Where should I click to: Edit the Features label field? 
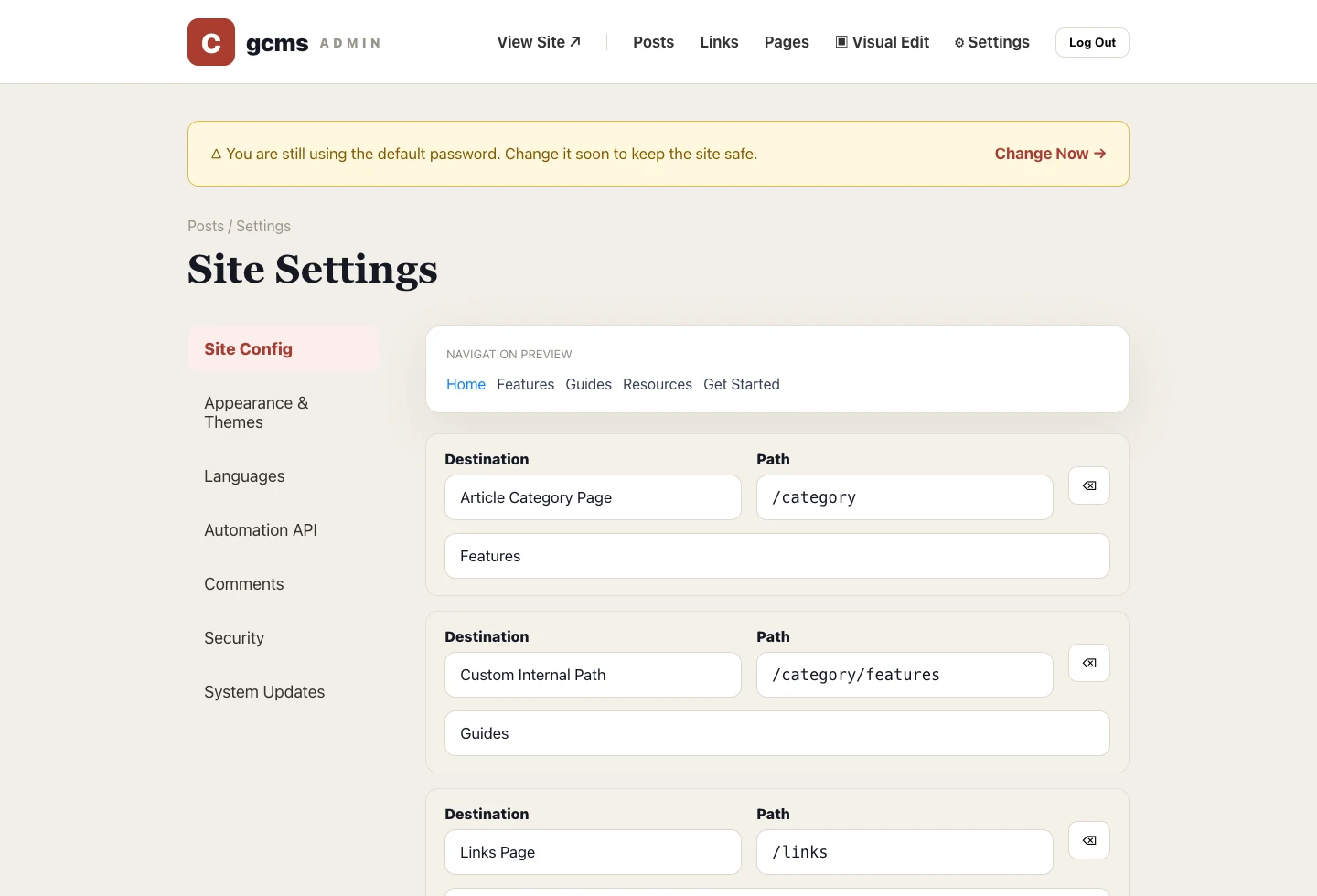point(777,556)
